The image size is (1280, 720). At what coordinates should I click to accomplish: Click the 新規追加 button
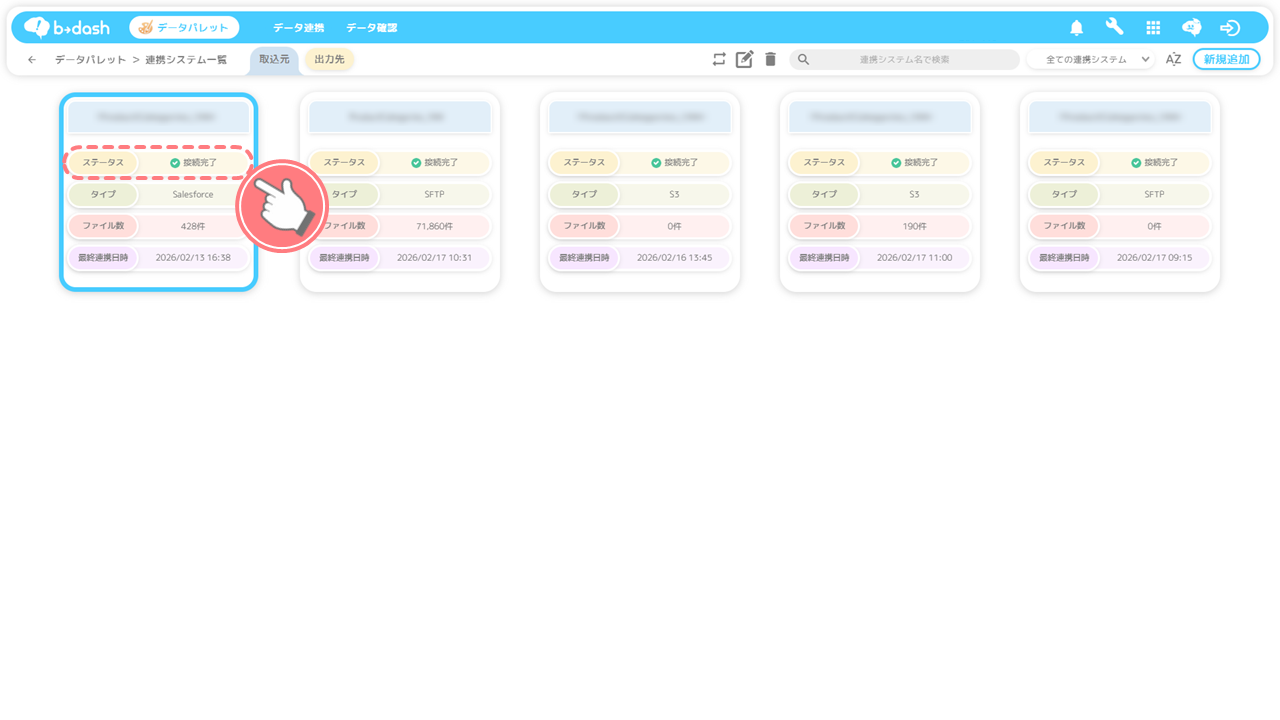[1226, 60]
